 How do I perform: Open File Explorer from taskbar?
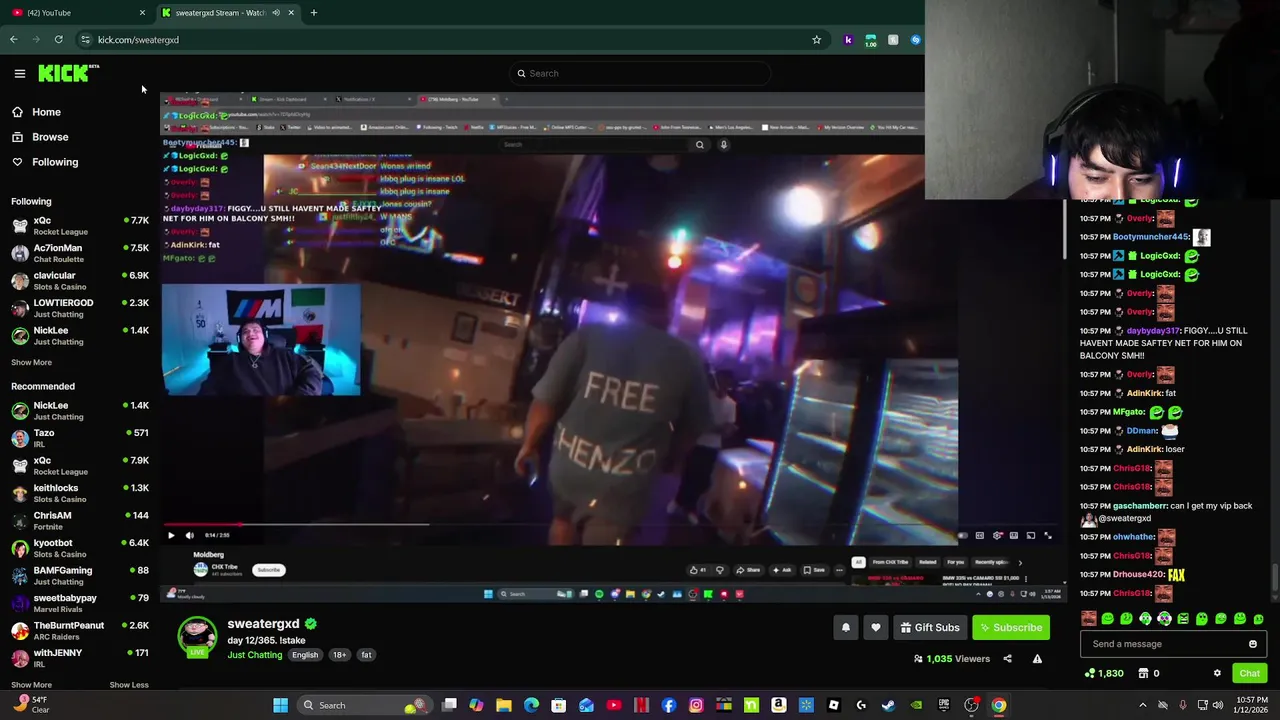504,705
